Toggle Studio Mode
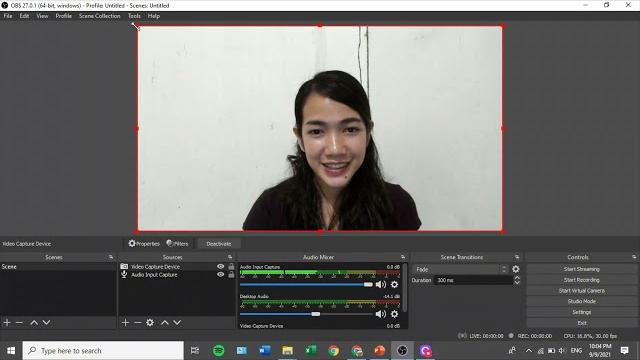This screenshot has width=640, height=360. point(581,301)
